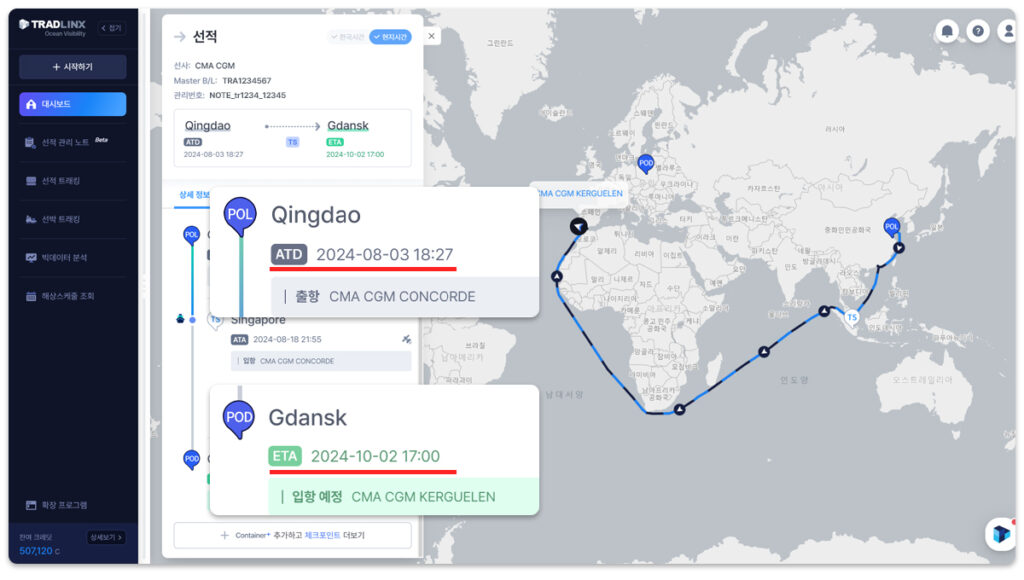Click the CMA CGM KERGUELEN map label
The width and height of the screenshot is (1024, 580).
(580, 193)
